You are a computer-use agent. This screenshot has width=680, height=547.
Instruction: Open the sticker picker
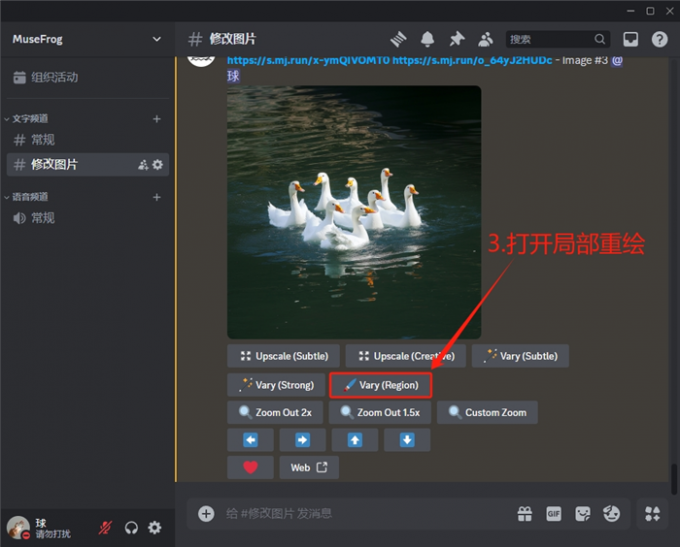pos(582,514)
